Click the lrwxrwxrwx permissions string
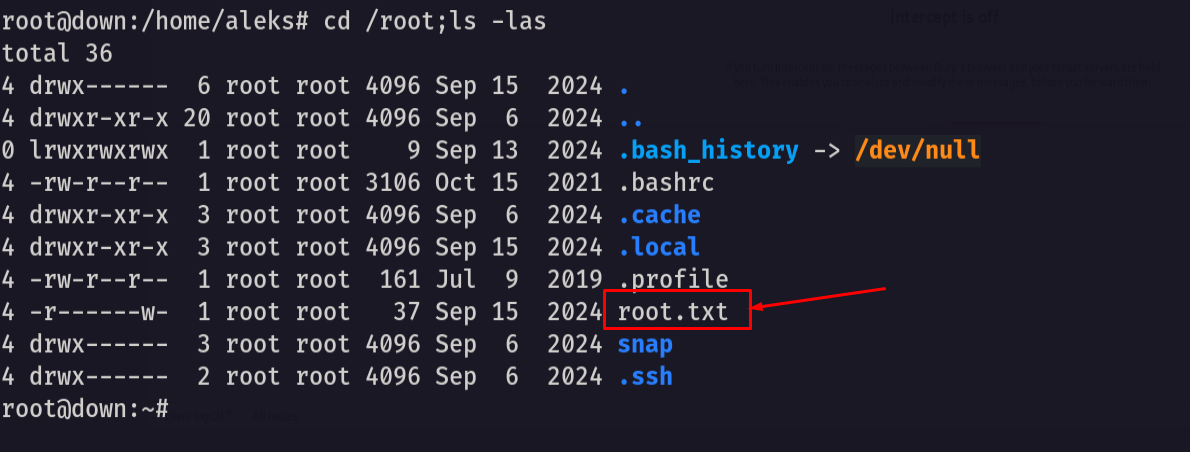The height and width of the screenshot is (452, 1190). (99, 150)
